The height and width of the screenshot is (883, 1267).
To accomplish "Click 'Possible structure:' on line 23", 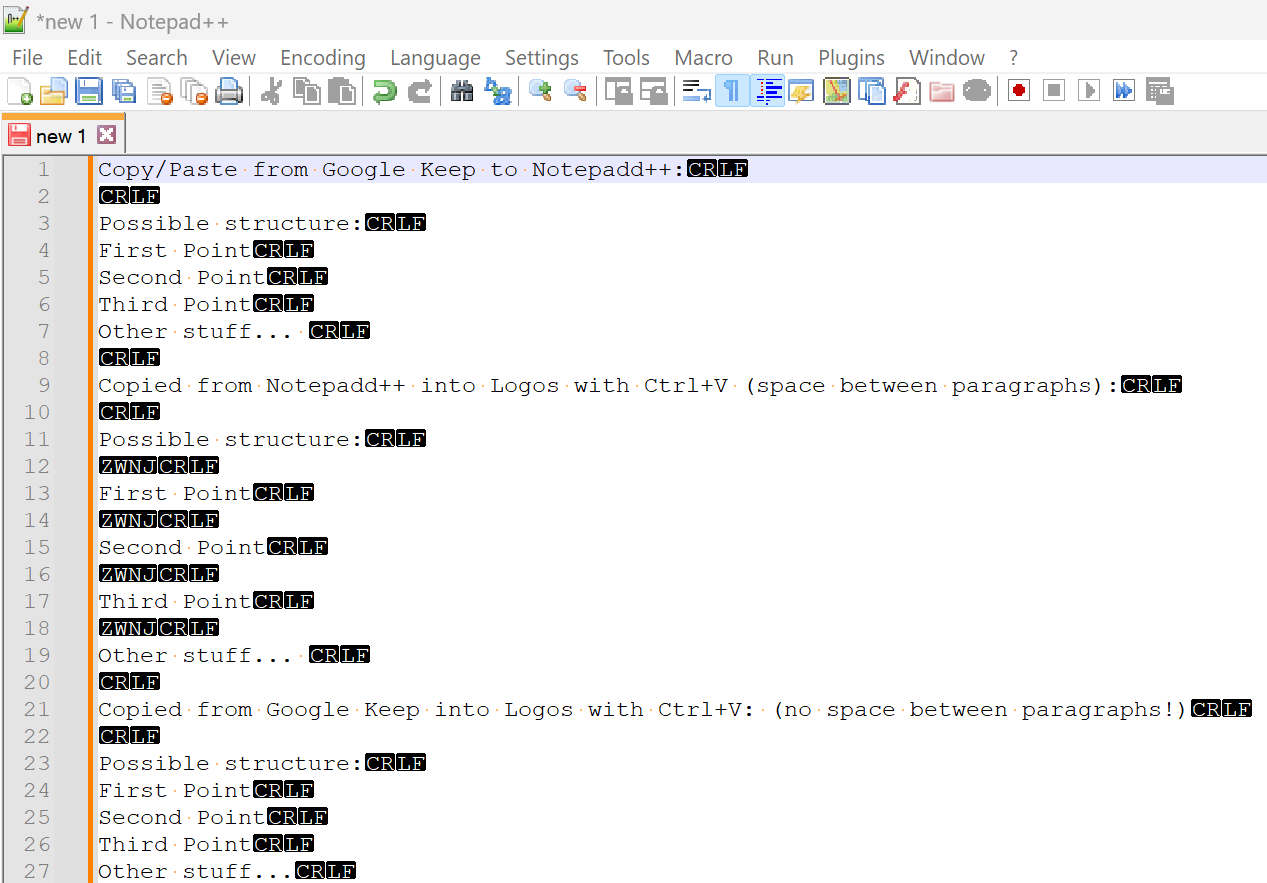I will (x=231, y=763).
